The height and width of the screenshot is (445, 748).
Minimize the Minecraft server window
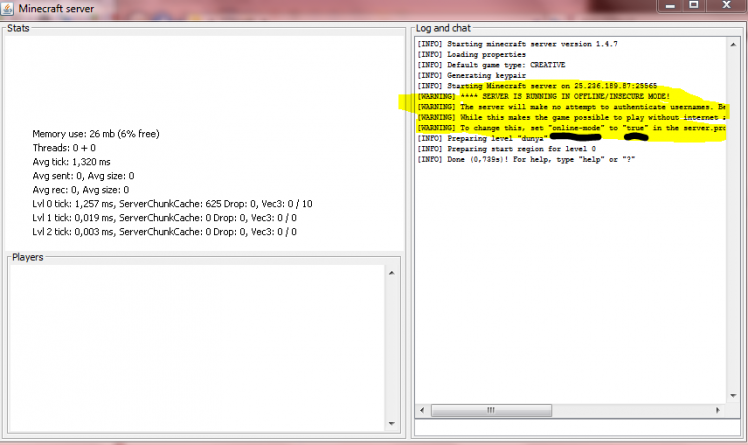[x=670, y=6]
